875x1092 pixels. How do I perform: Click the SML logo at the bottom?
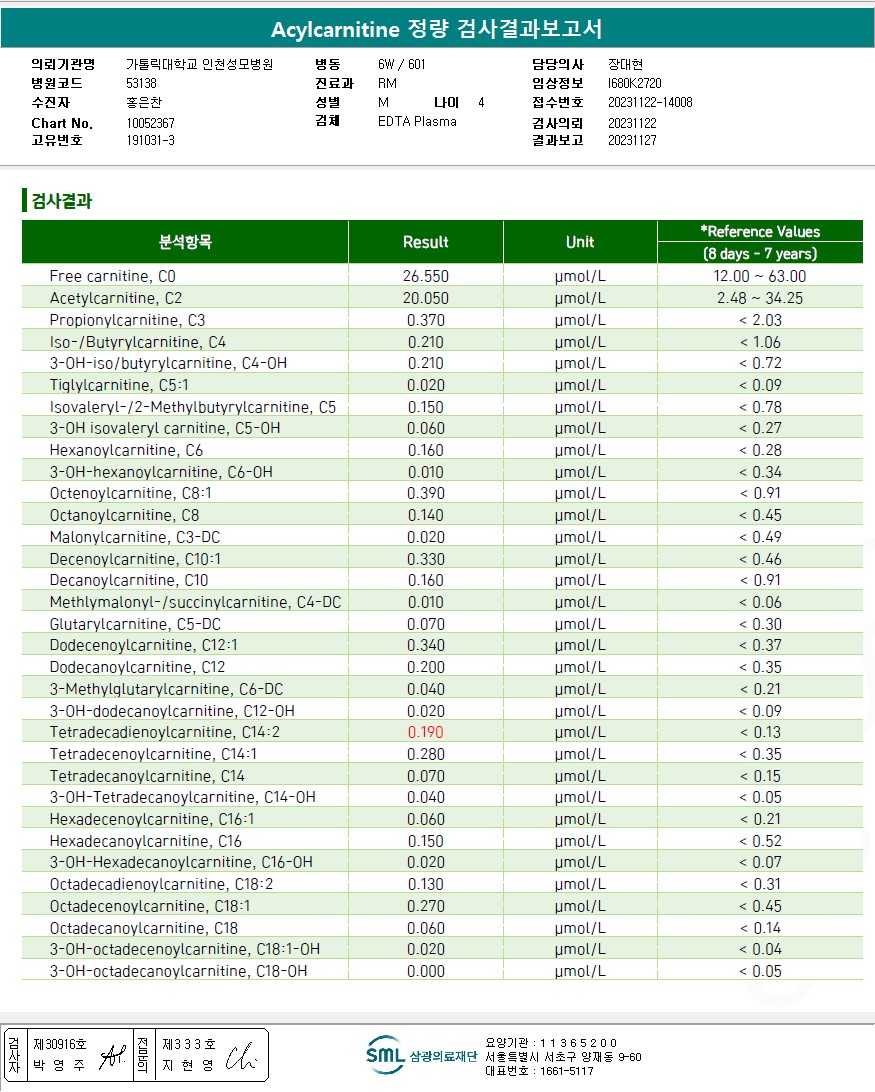pos(386,1056)
